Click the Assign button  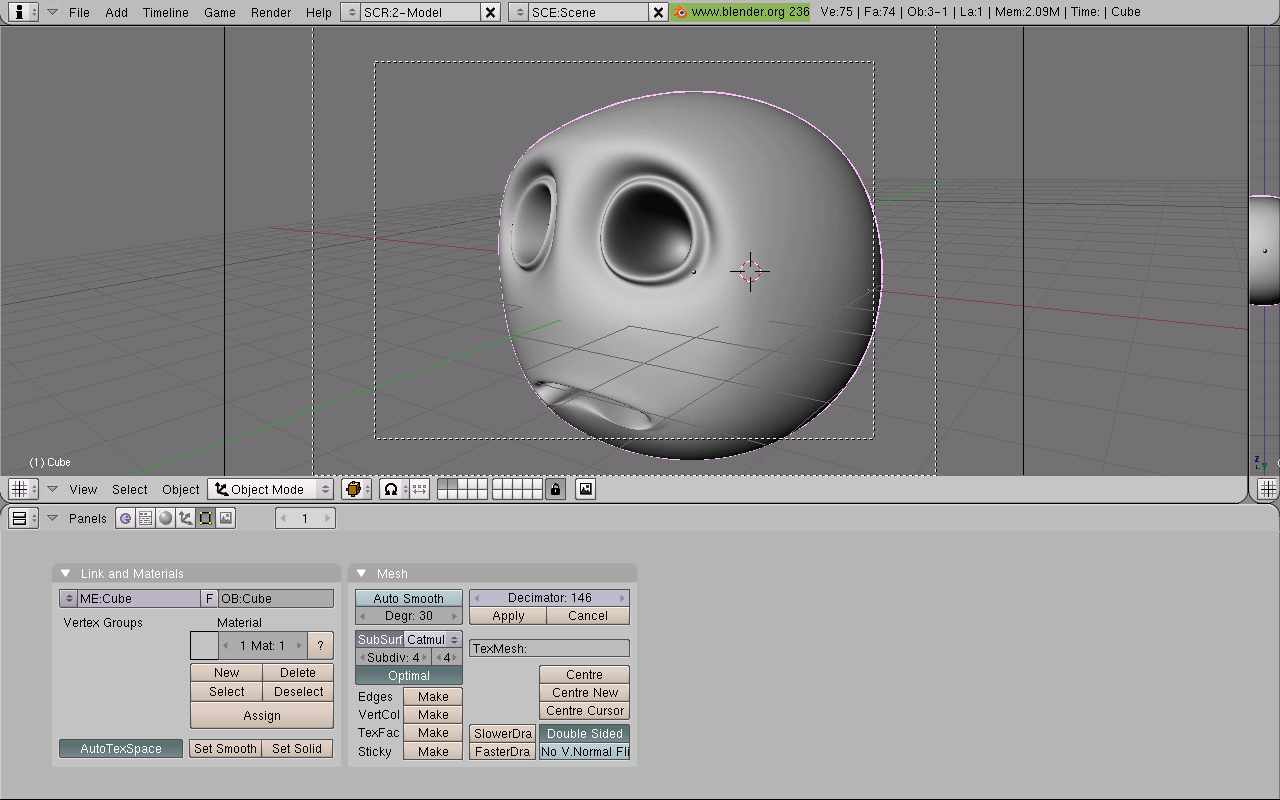point(262,716)
